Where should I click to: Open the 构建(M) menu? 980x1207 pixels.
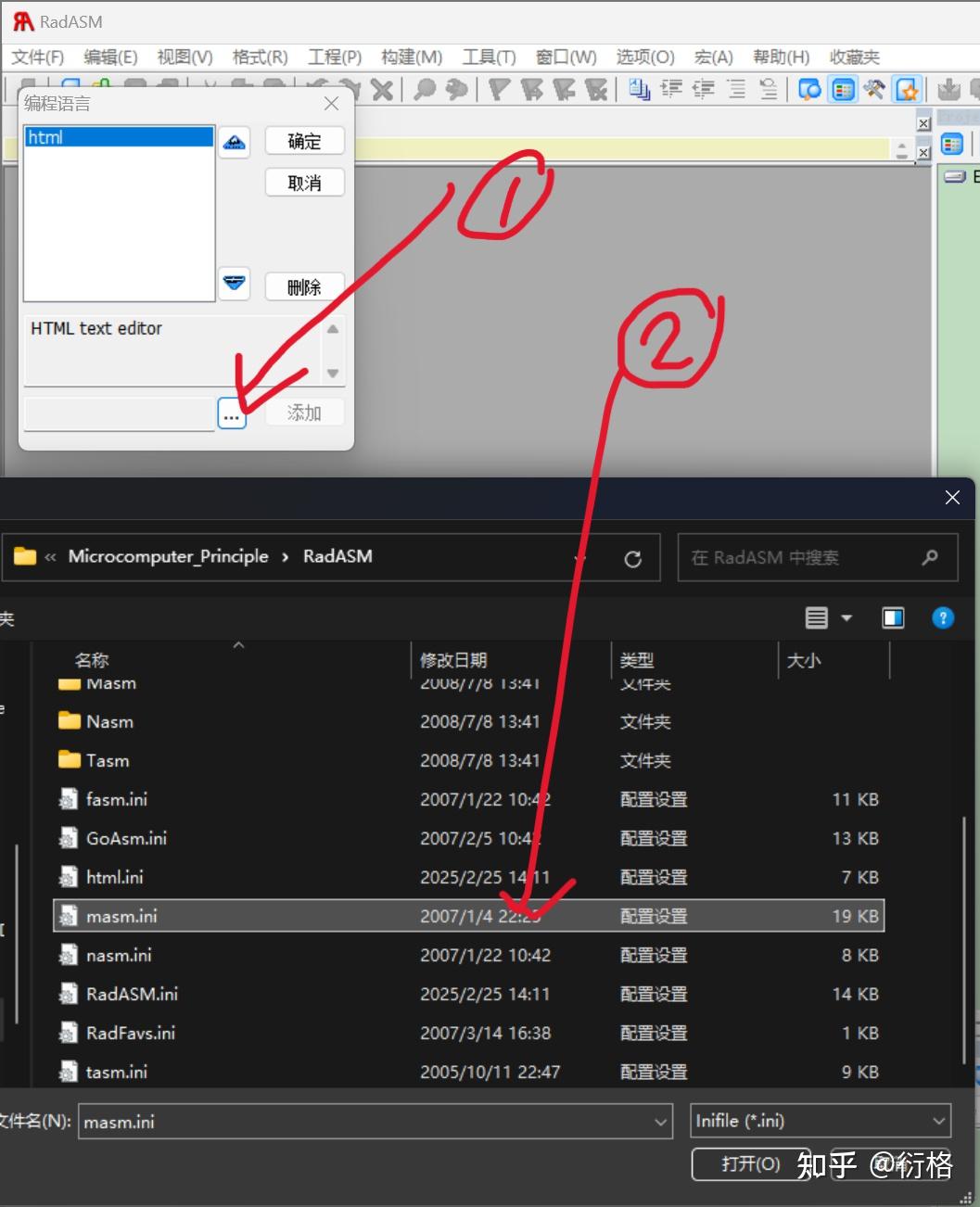[x=412, y=57]
